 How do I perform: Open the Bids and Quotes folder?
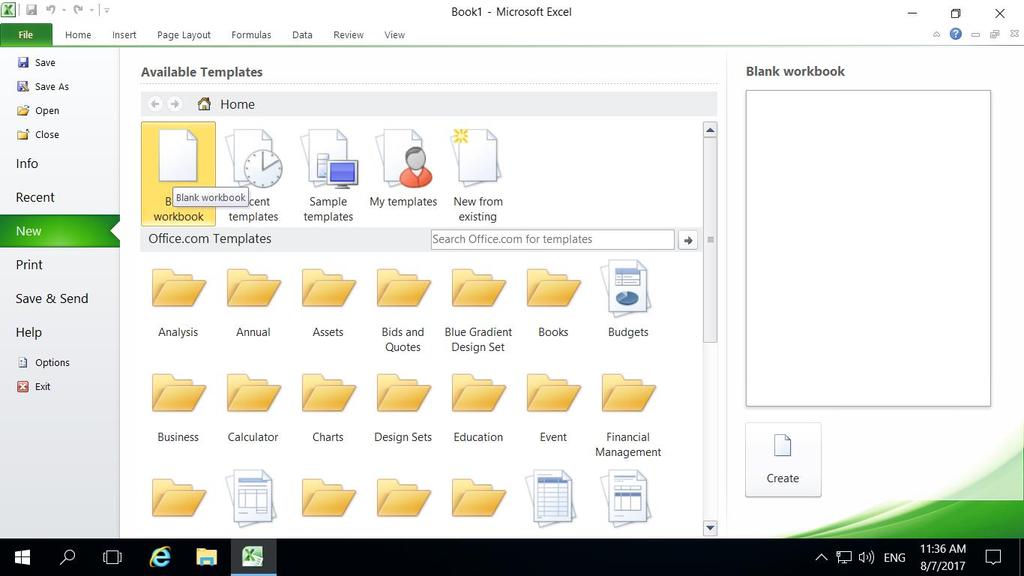(x=403, y=310)
